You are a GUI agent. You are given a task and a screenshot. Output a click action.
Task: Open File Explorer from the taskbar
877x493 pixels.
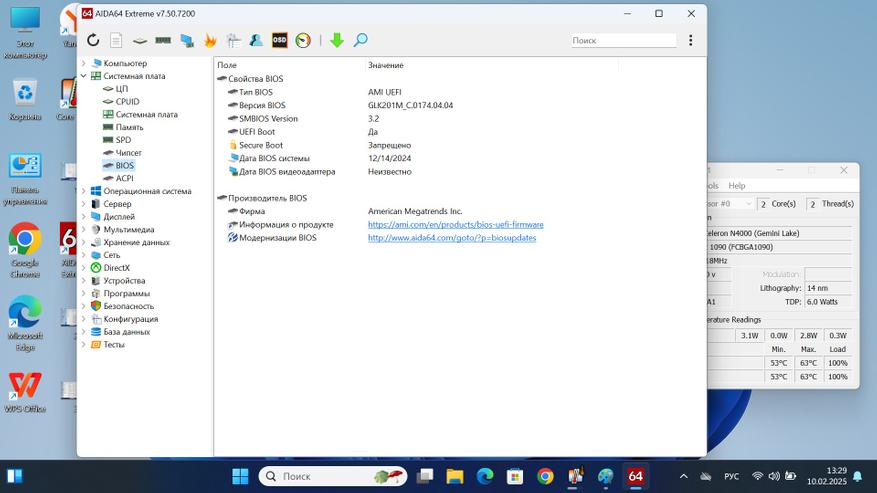pyautogui.click(x=455, y=476)
